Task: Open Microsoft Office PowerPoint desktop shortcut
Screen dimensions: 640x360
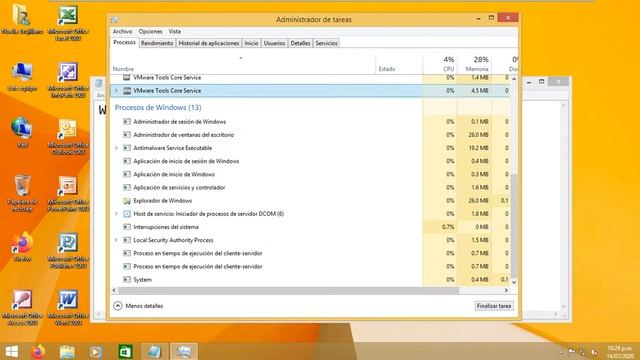Action: coord(68,194)
